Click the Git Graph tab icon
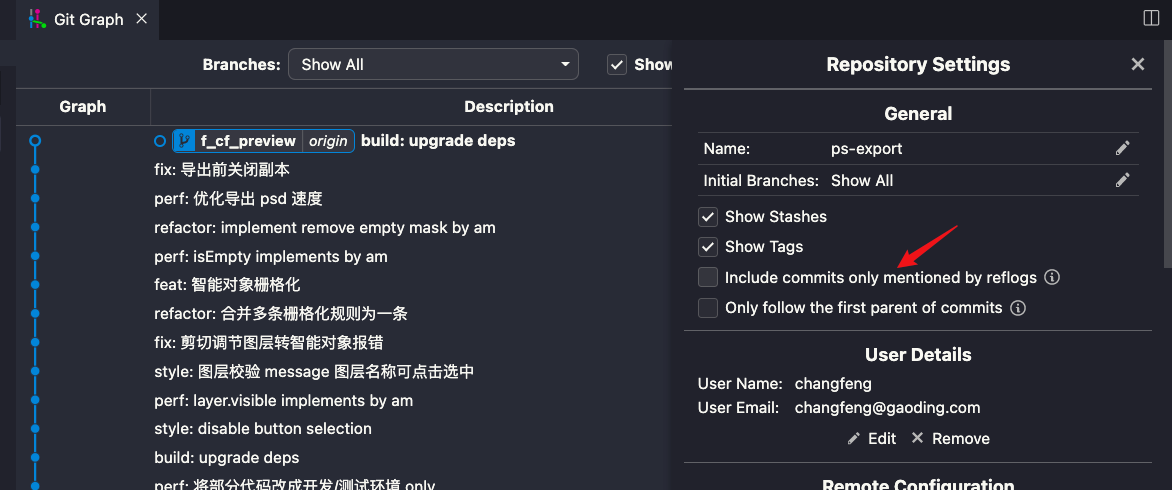This screenshot has height=490, width=1172. tap(37, 19)
